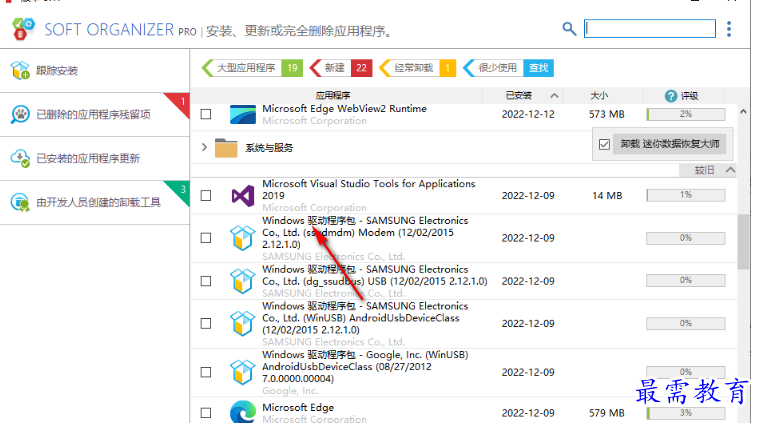Screen dimensions: 757x423
Task: Click the 评级 help question mark icon
Action: coord(671,96)
